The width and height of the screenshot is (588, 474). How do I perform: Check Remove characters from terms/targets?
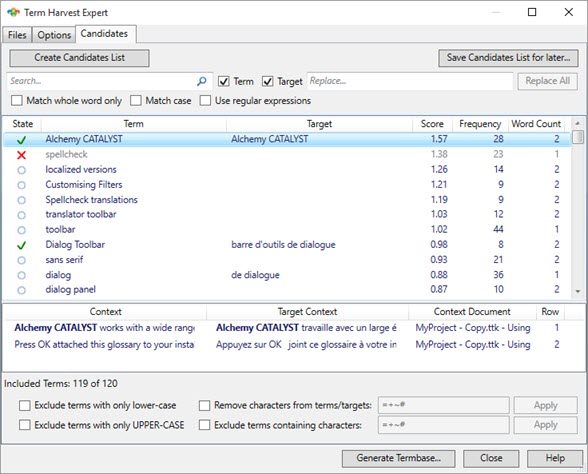pos(204,405)
